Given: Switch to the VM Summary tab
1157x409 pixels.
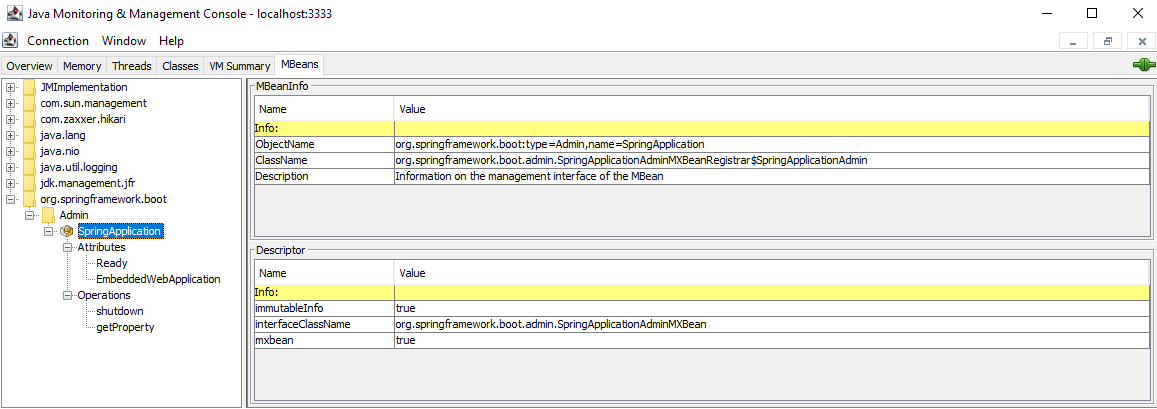Looking at the screenshot, I should pos(239,66).
